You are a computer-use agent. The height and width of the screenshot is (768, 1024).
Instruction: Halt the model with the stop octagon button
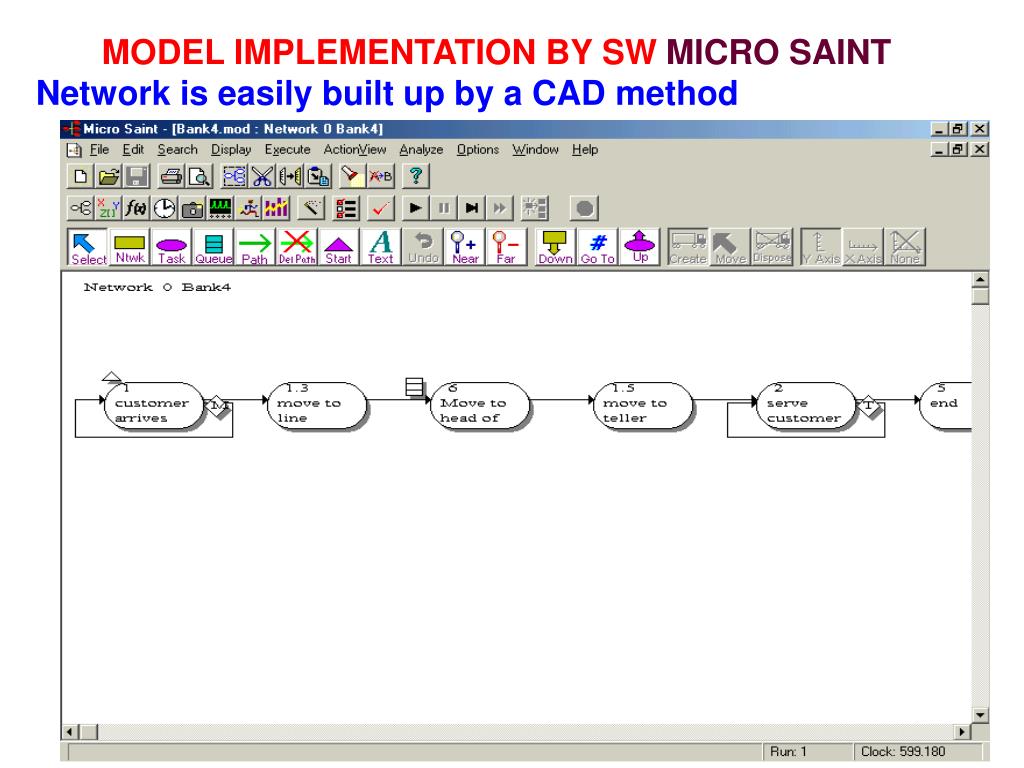[x=584, y=208]
